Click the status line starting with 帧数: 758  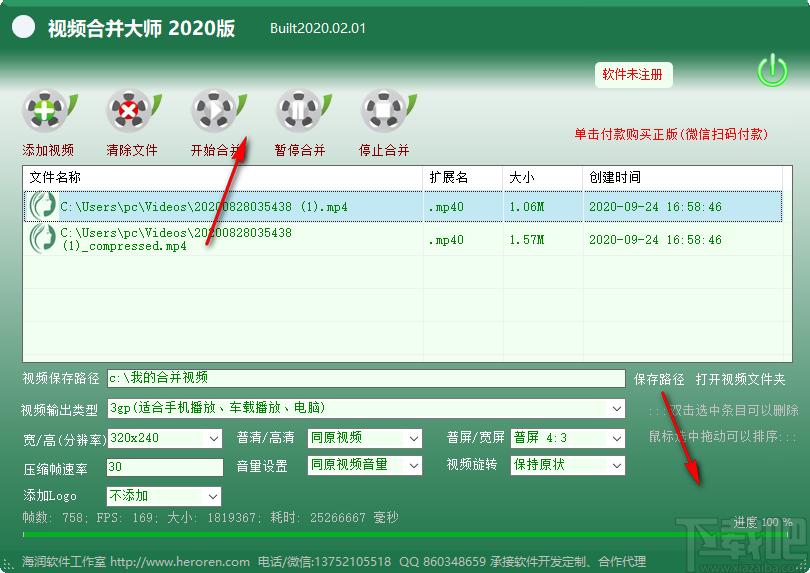pyautogui.click(x=210, y=518)
